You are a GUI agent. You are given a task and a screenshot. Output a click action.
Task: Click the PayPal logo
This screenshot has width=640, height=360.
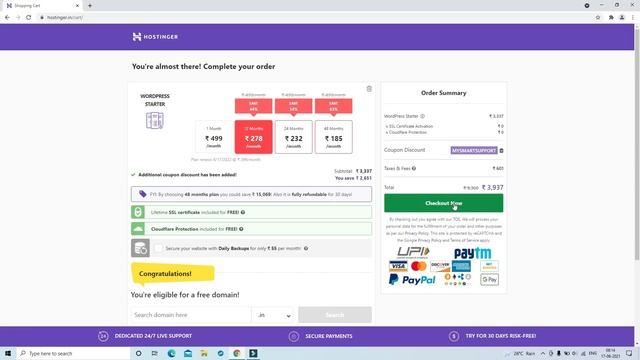point(412,280)
